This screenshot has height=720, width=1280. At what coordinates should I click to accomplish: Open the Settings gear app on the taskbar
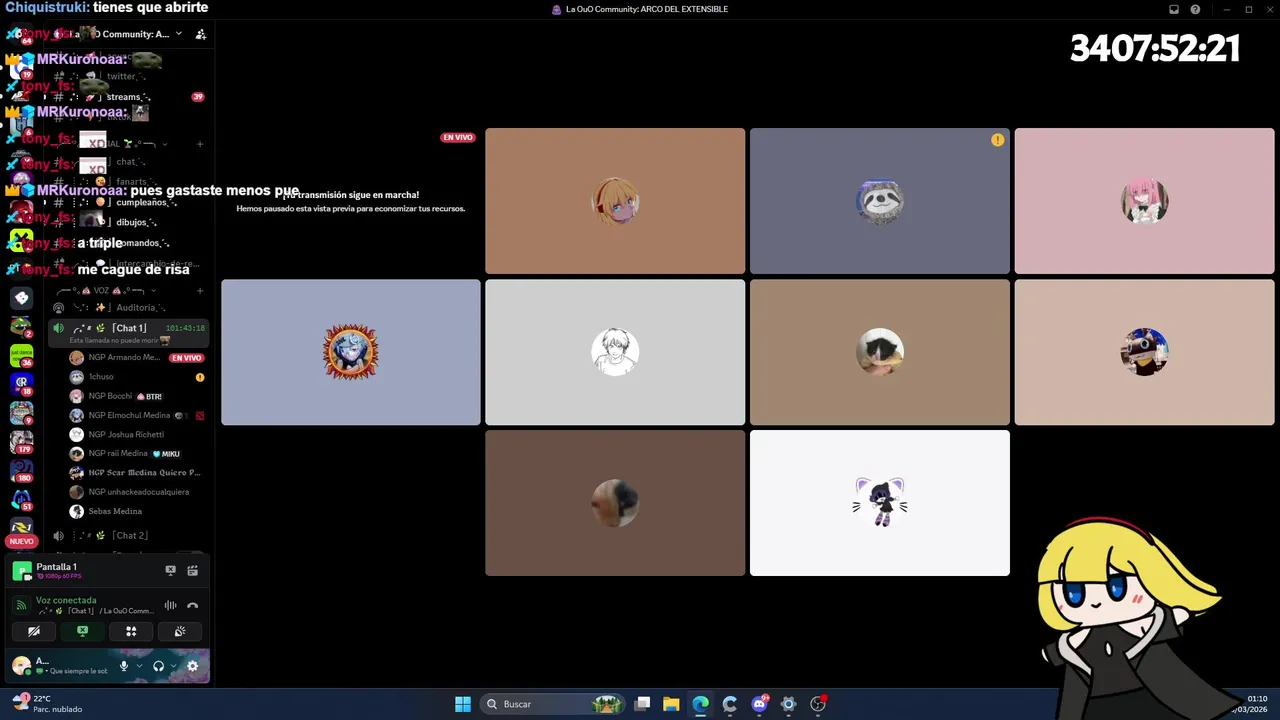tap(788, 704)
